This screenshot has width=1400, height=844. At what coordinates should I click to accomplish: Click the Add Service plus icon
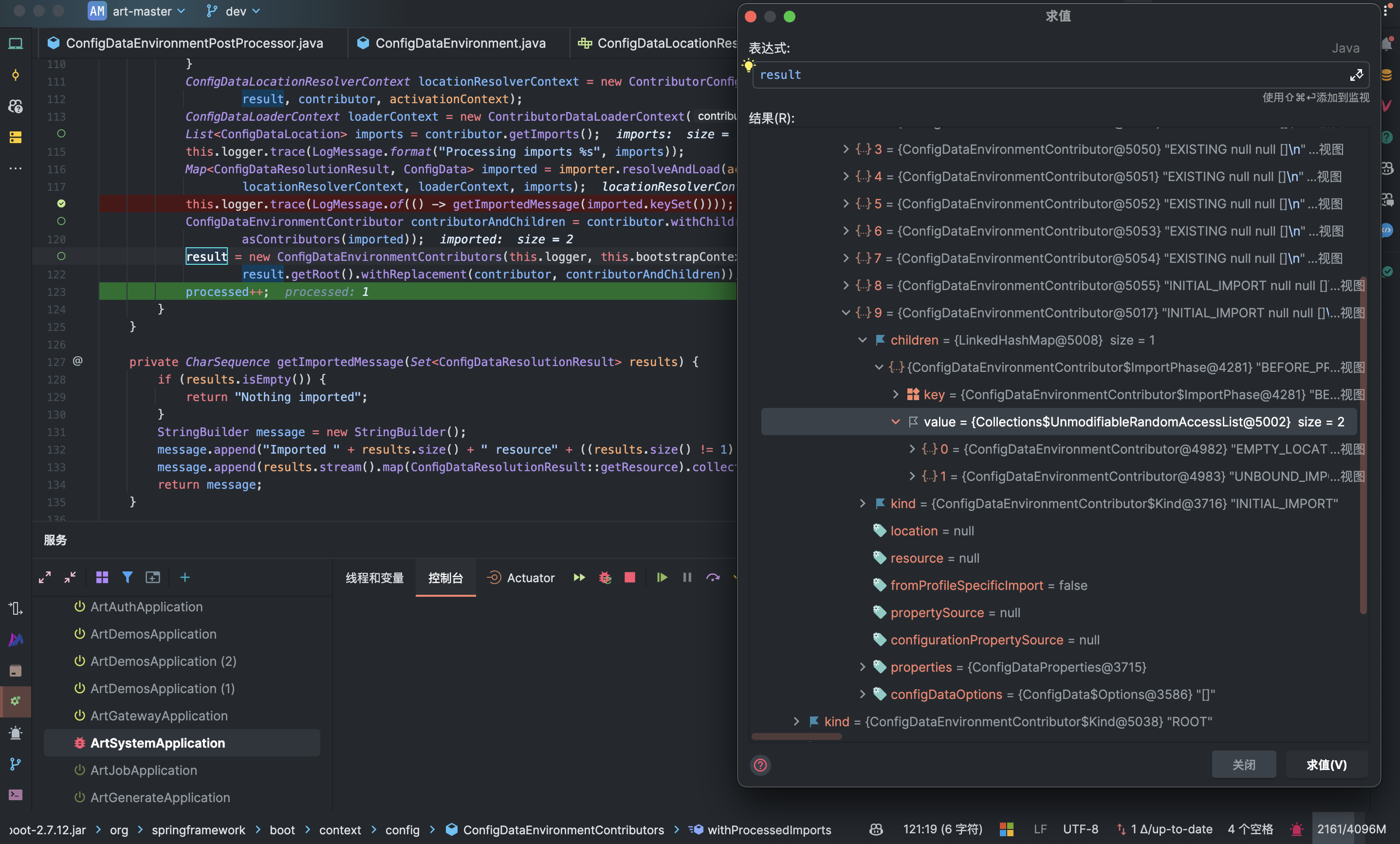tap(184, 578)
